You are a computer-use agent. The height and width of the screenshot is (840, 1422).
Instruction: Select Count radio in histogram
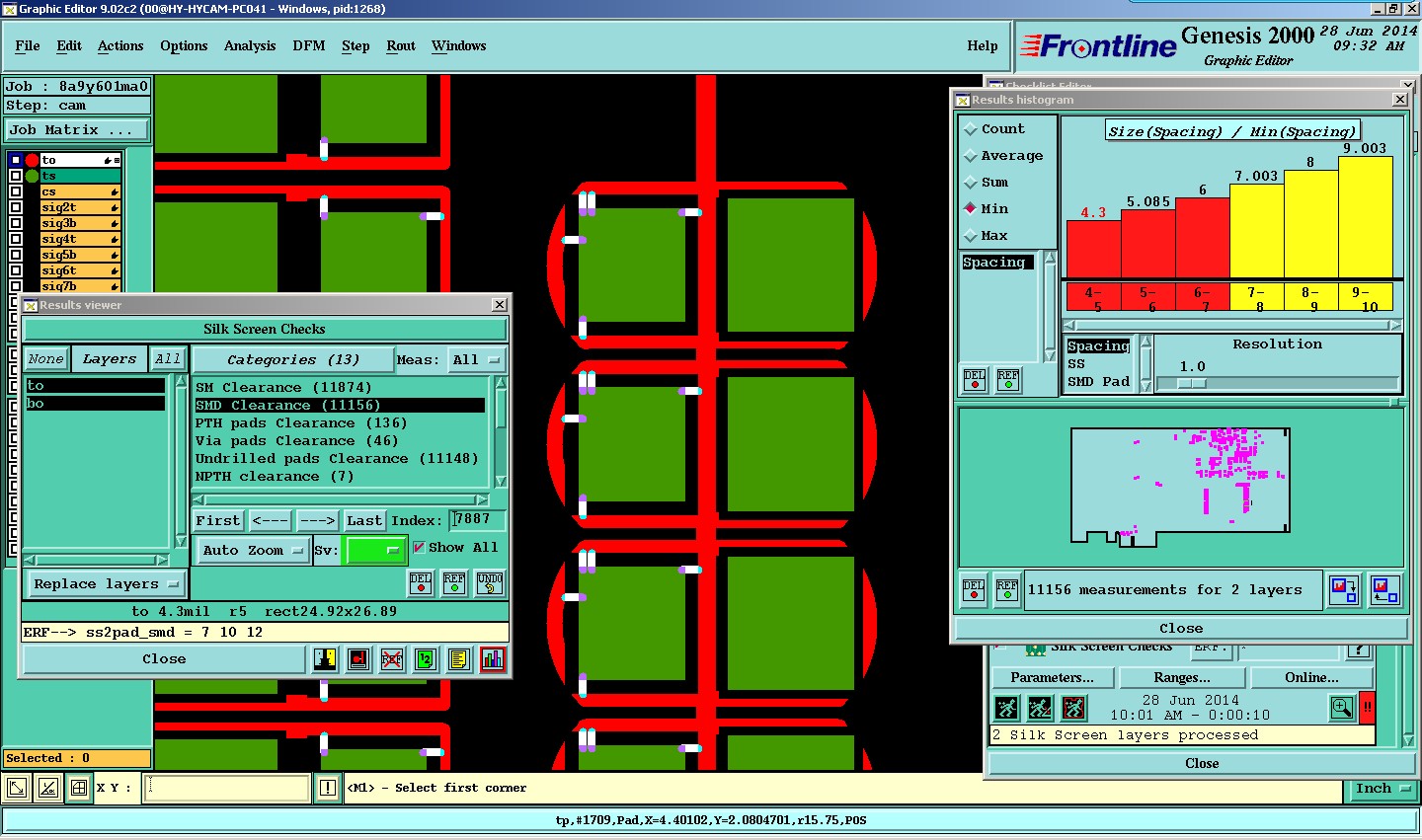pos(971,129)
